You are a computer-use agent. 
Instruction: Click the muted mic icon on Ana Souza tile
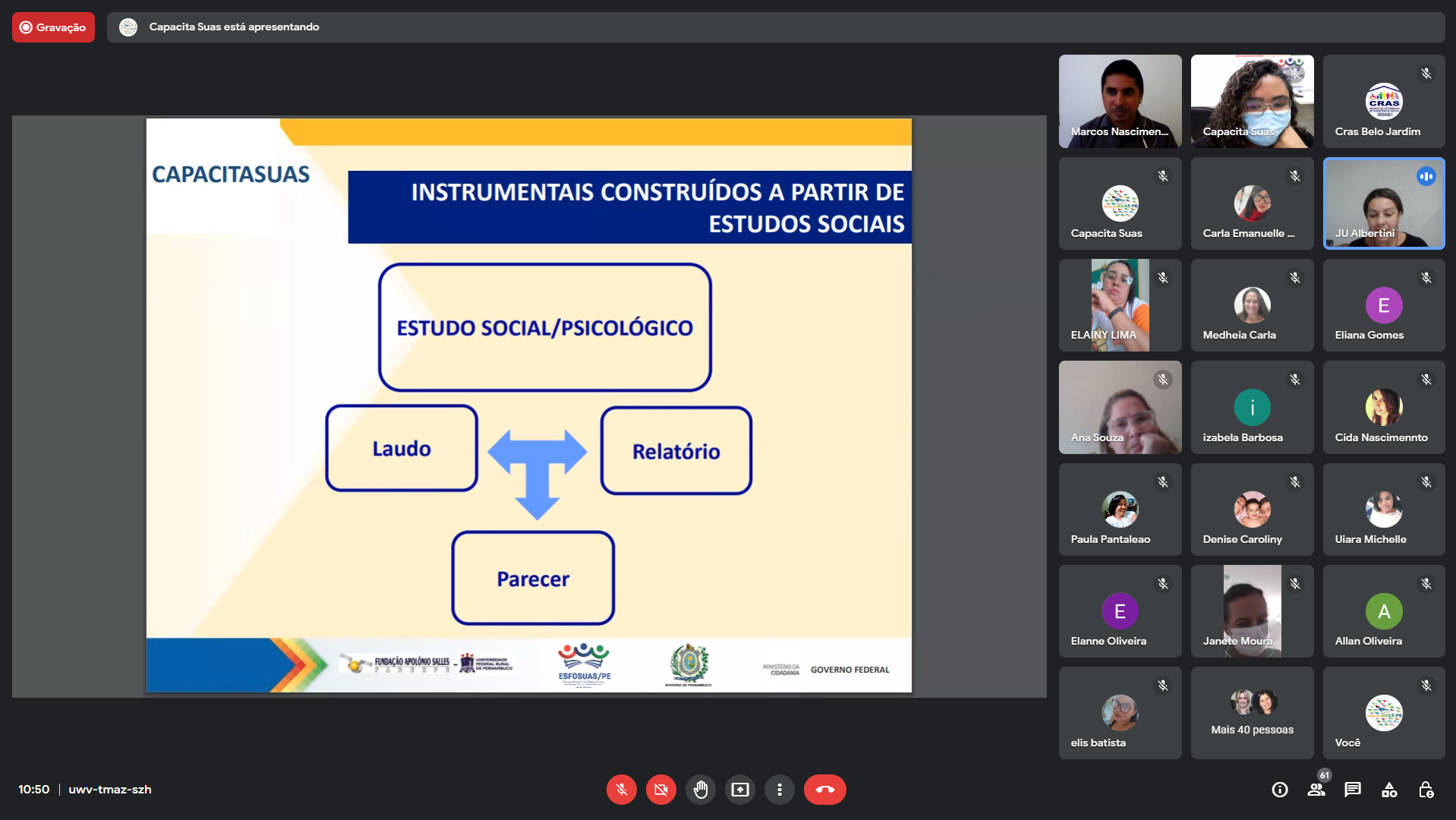click(x=1163, y=380)
